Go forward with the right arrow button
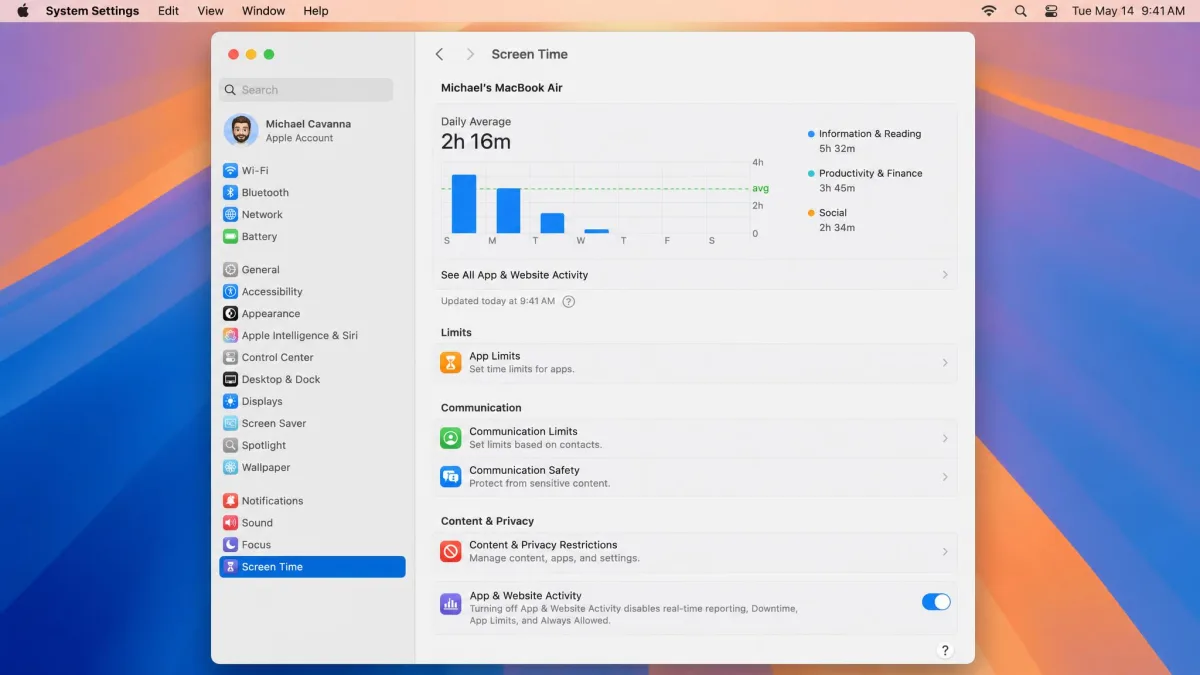The height and width of the screenshot is (675, 1200). (x=470, y=54)
